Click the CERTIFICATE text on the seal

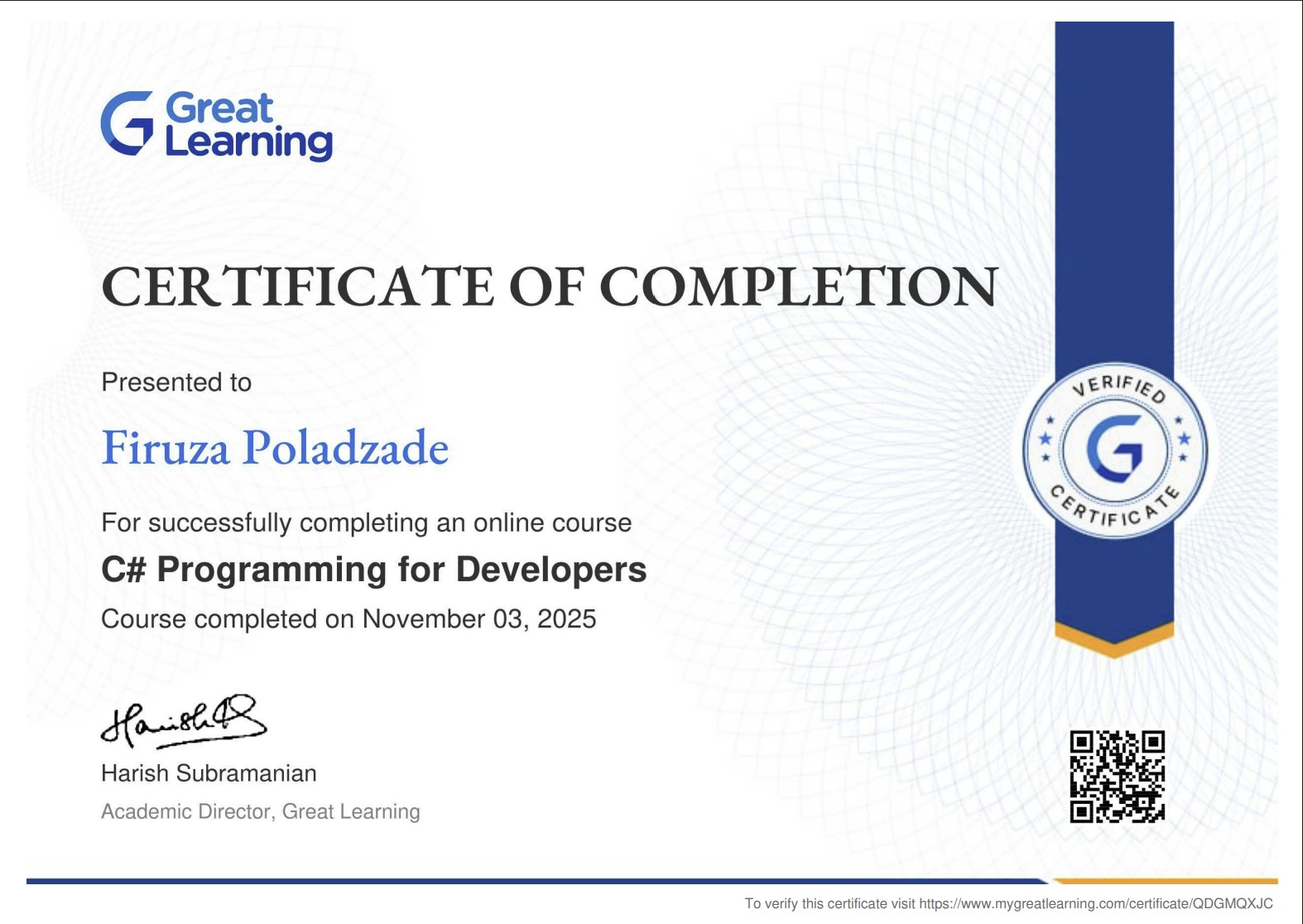click(1114, 510)
